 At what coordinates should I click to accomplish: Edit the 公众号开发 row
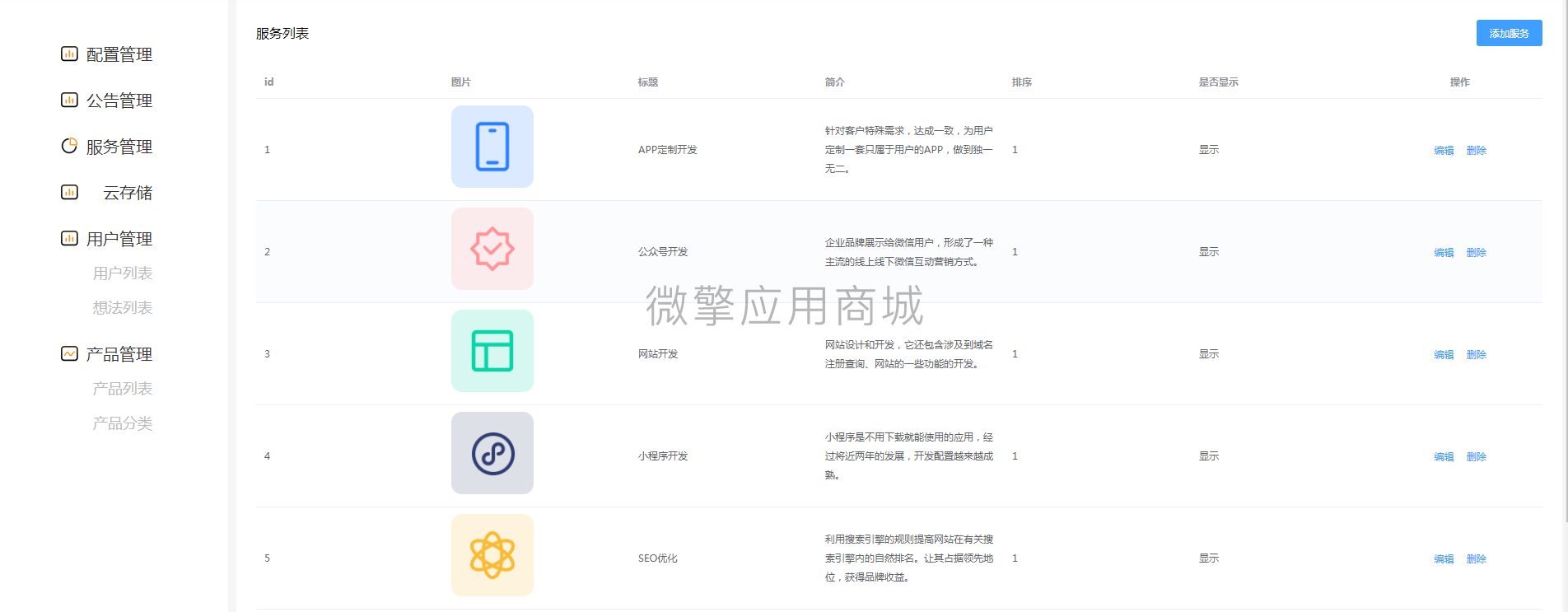coord(1444,252)
